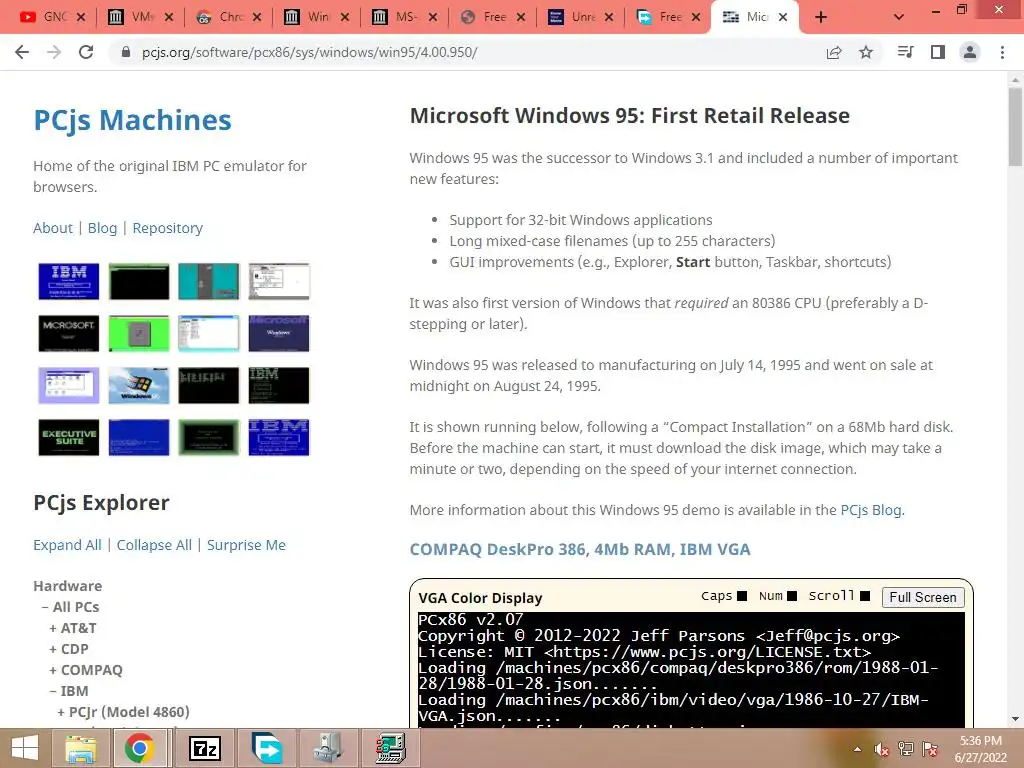The height and width of the screenshot is (768, 1024).
Task: Switch to the 'VM' archive tab
Action: pos(134,17)
